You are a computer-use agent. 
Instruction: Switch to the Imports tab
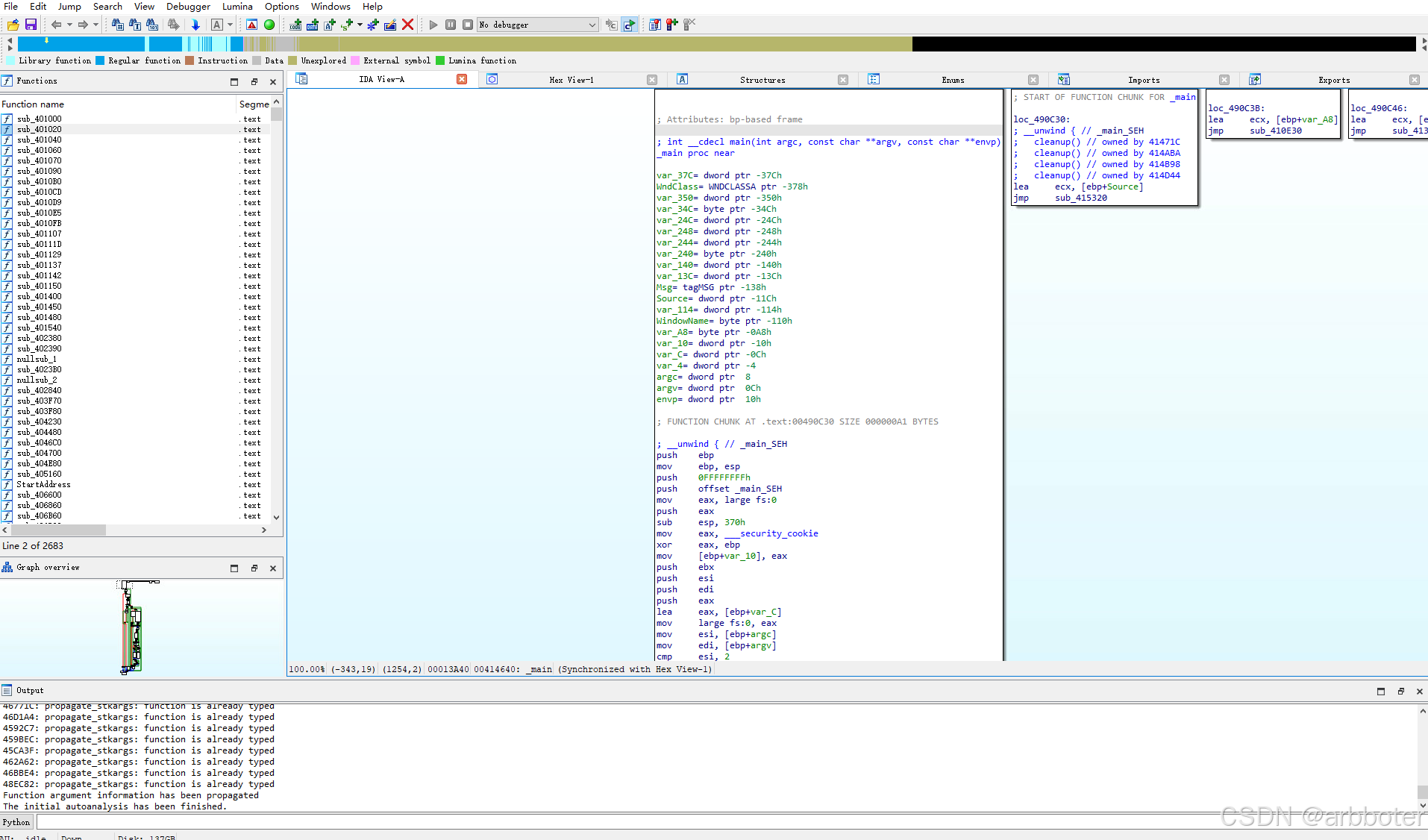click(1143, 80)
